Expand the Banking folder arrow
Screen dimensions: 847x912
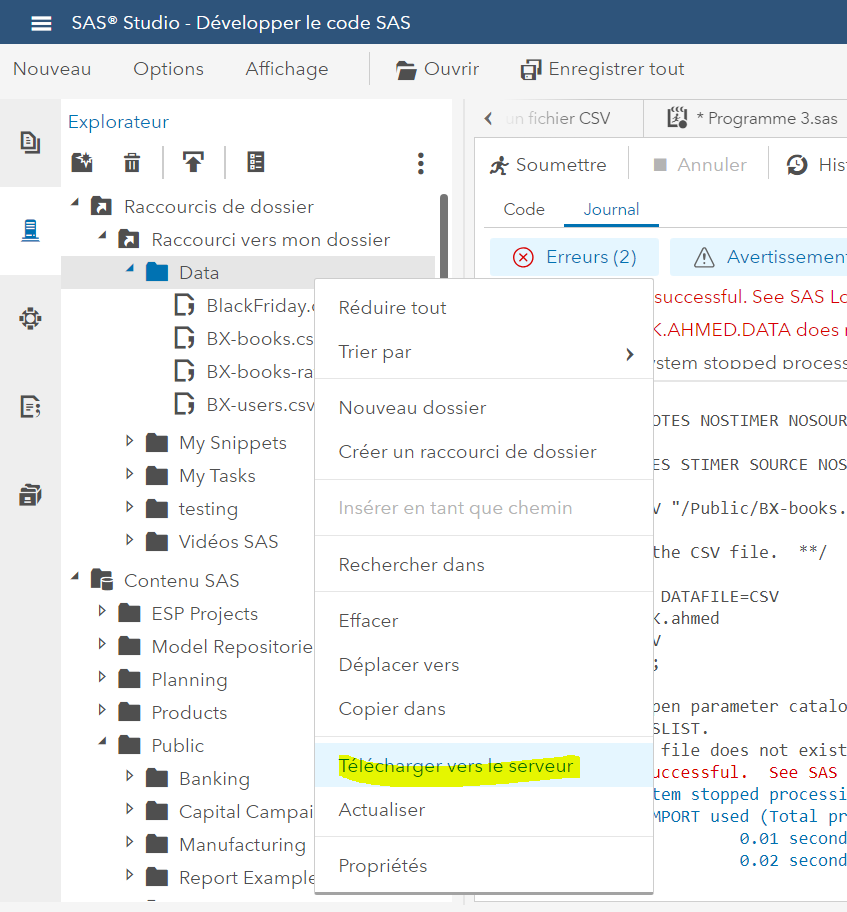(x=130, y=775)
